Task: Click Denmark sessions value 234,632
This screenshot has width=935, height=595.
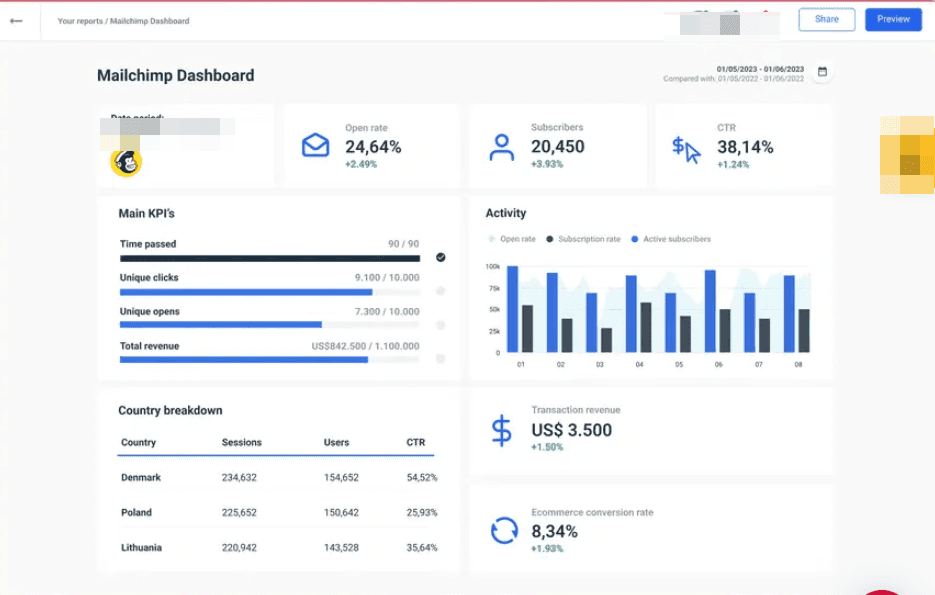Action: 239,478
